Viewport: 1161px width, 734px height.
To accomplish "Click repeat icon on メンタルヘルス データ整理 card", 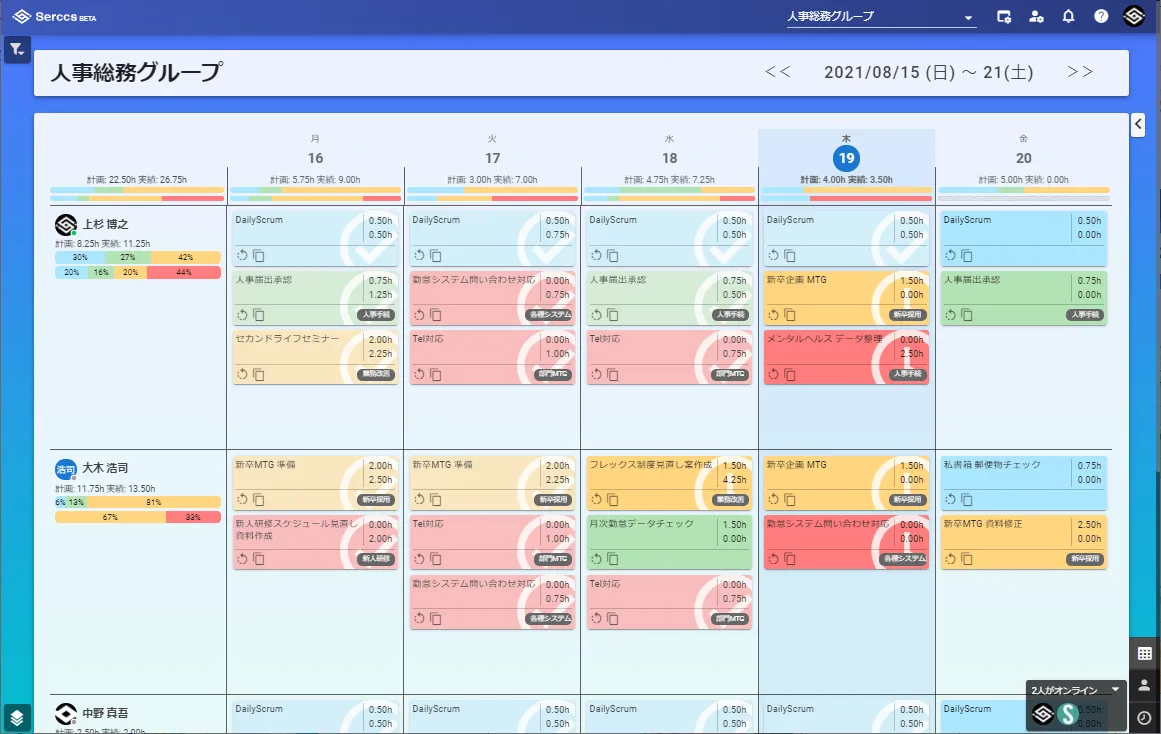I will (773, 374).
